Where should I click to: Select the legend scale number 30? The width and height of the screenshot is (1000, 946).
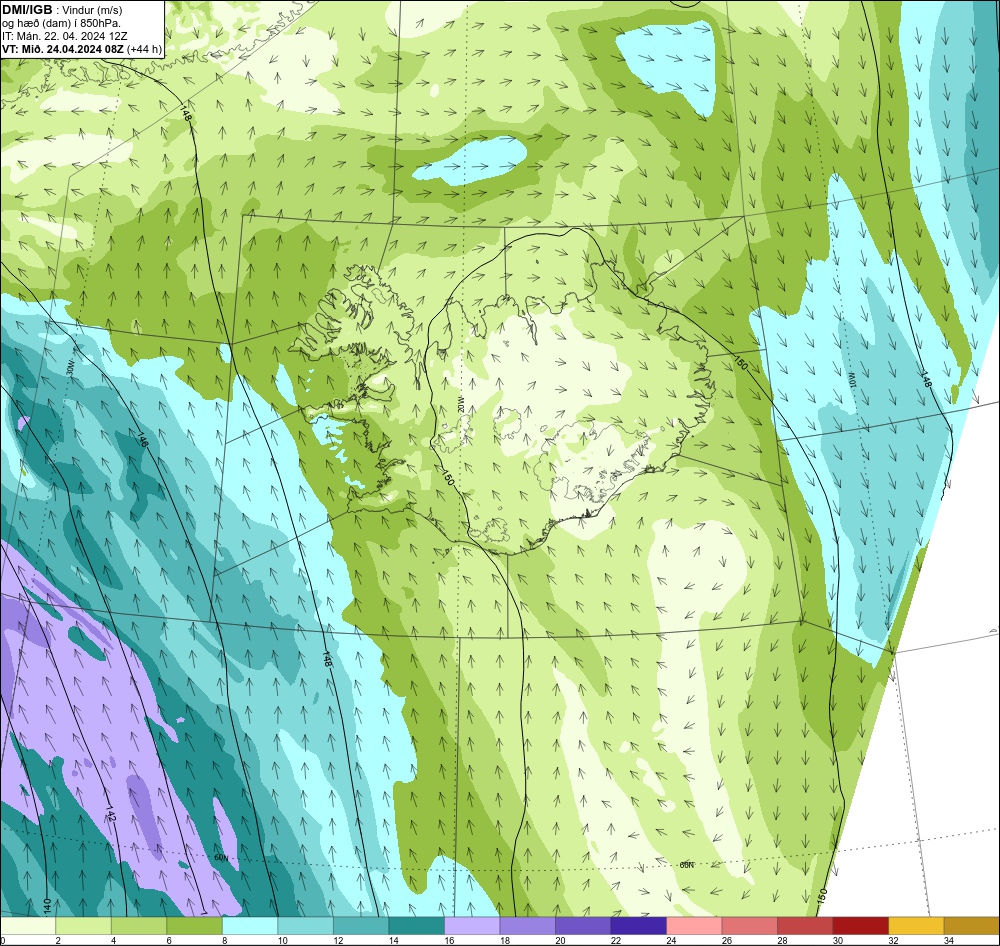[x=837, y=940]
